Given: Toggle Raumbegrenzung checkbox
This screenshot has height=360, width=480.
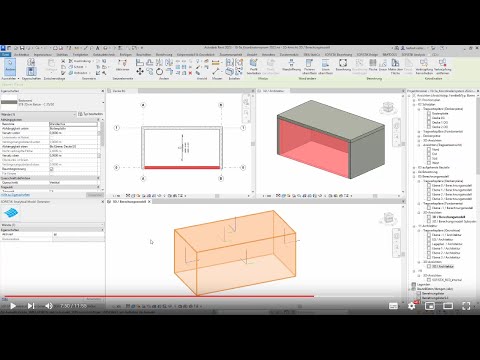Looking at the screenshot, I should (x=51, y=169).
